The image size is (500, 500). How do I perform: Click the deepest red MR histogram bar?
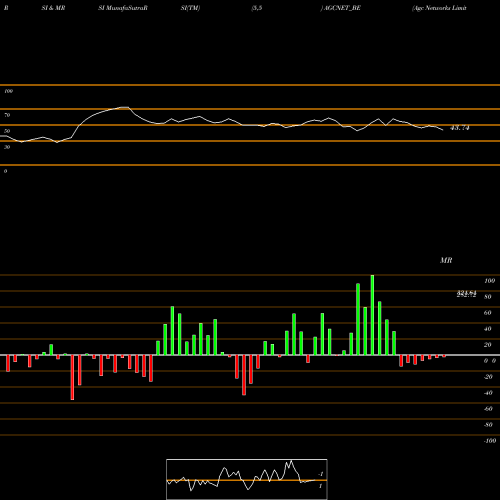click(72, 377)
